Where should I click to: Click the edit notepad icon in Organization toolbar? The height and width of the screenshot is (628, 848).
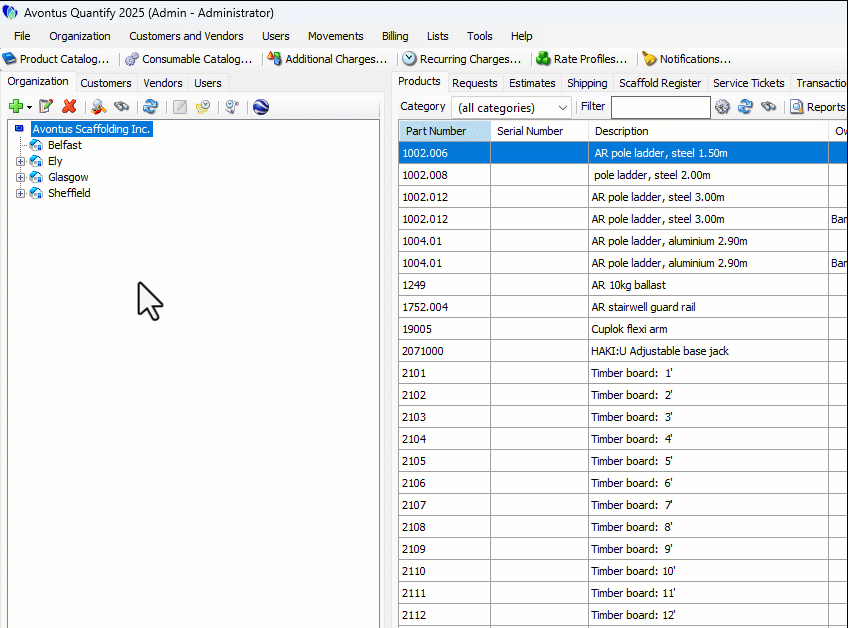pos(45,107)
